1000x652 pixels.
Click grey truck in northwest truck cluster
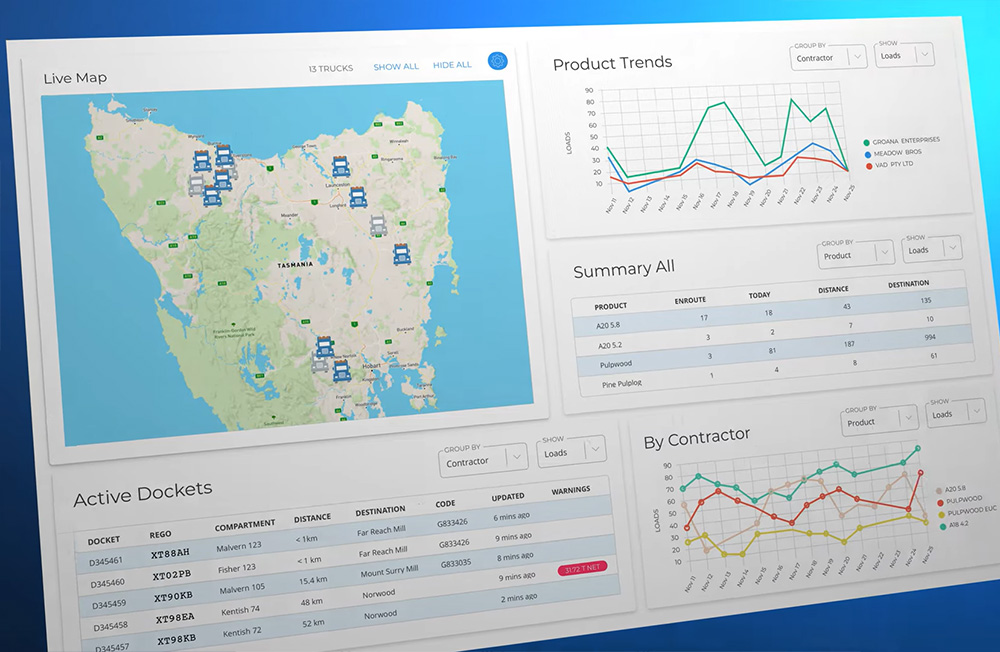(x=197, y=183)
